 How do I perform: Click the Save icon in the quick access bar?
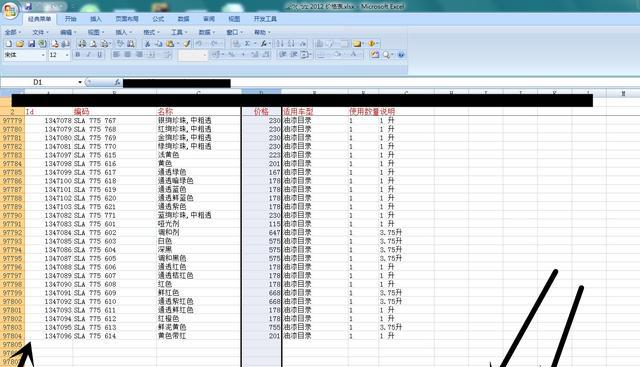(x=29, y=6)
